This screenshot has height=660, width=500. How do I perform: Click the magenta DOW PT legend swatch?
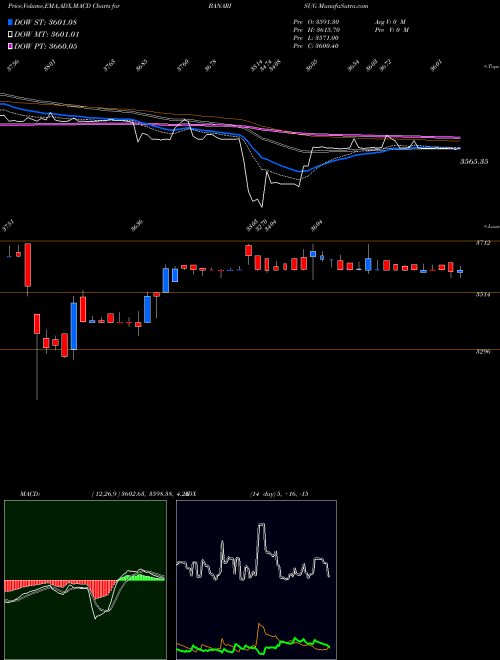(x=10, y=46)
